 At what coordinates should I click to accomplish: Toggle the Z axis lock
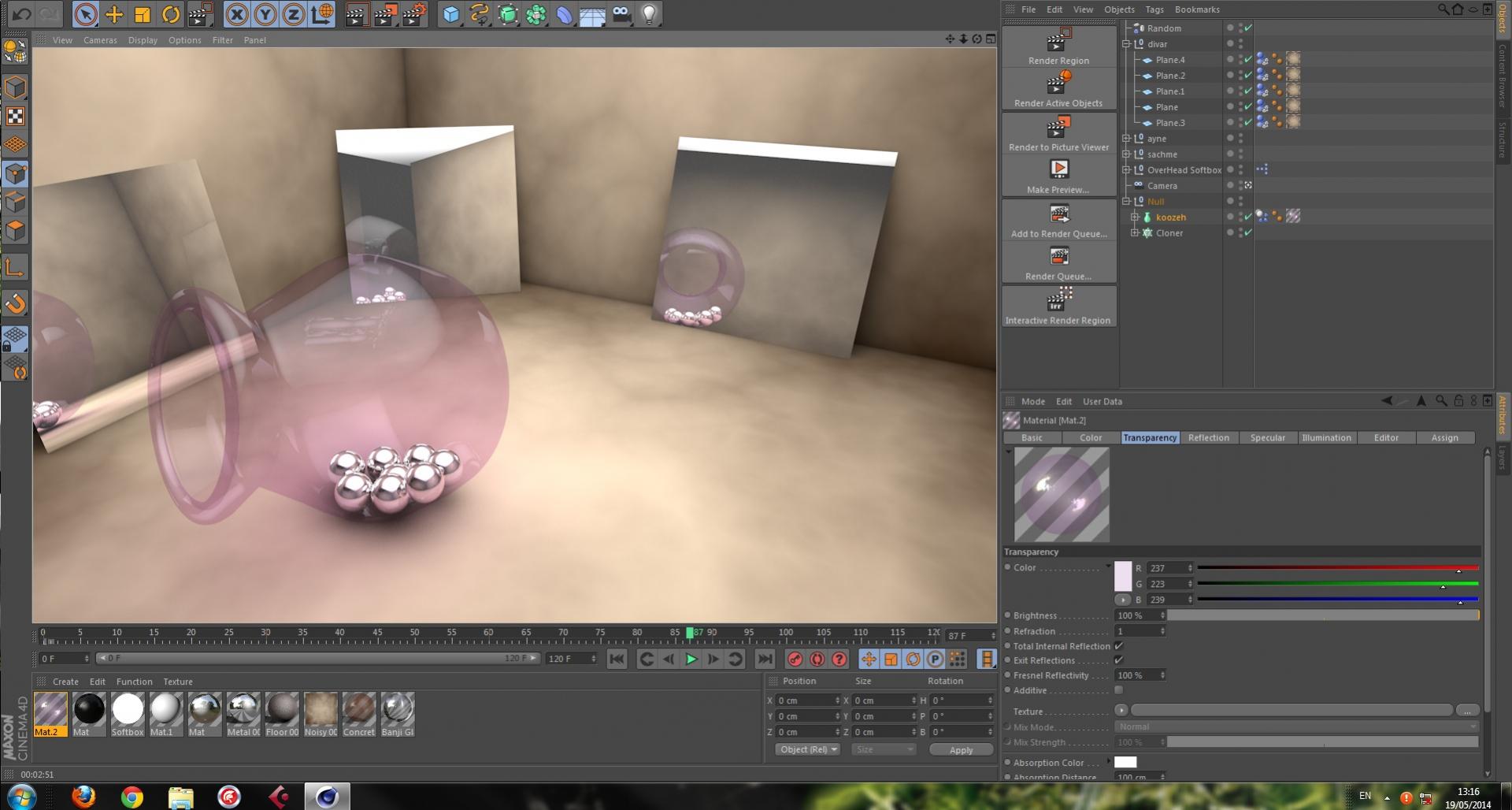294,14
